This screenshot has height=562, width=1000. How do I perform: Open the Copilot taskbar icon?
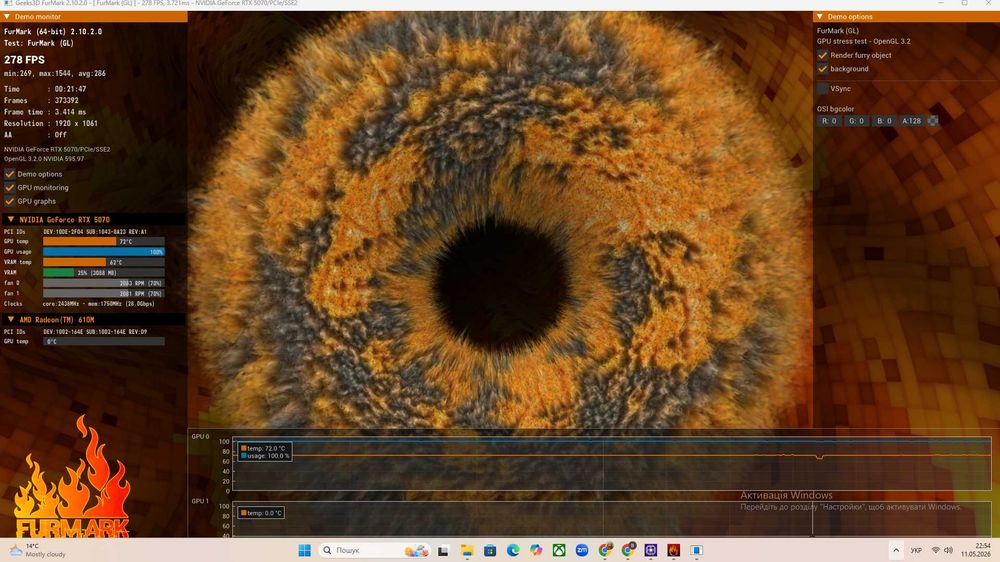pyautogui.click(x=536, y=550)
